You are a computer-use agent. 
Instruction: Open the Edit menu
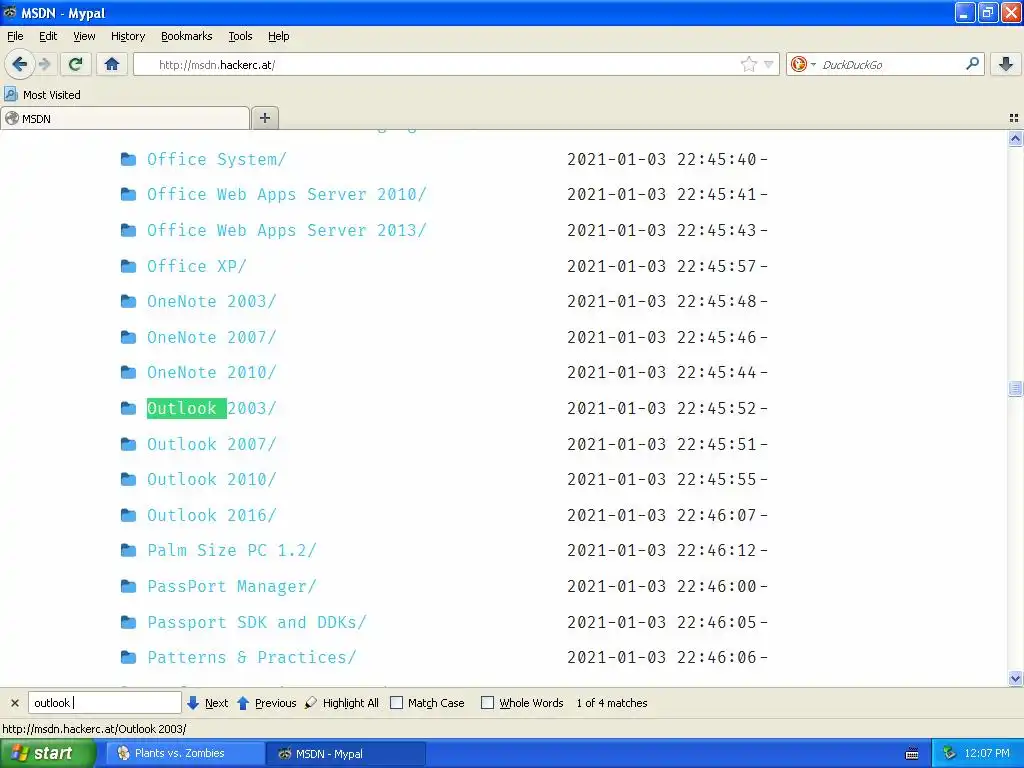point(48,36)
